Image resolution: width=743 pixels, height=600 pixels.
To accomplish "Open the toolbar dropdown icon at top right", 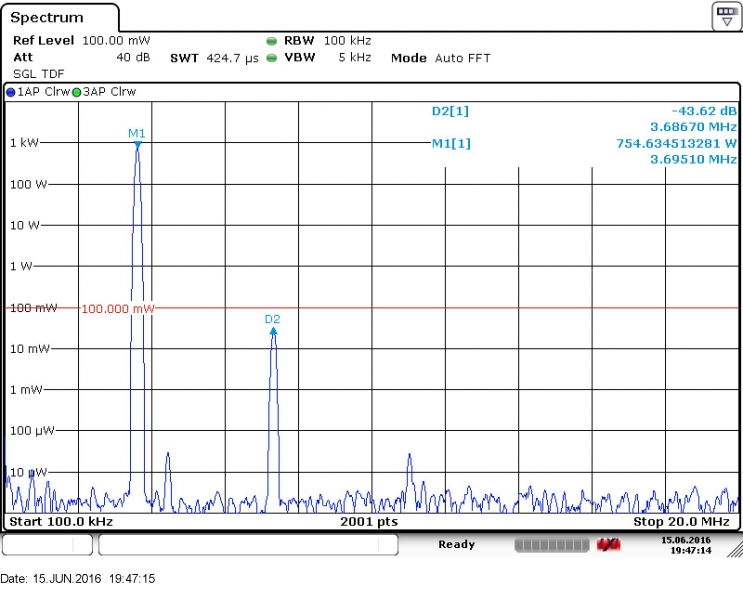I will [x=726, y=16].
